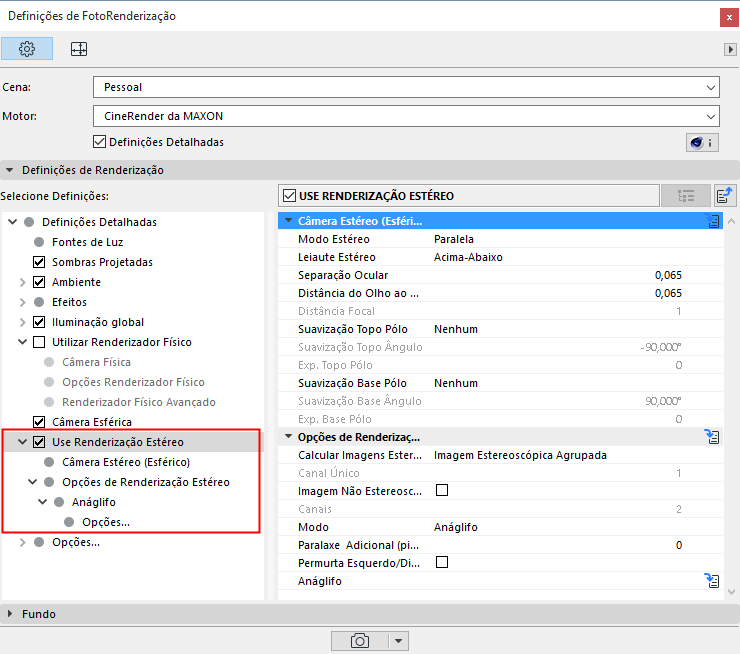Toggle the Use Renderização Estéreo tree checkbox
The image size is (740, 654).
39,442
